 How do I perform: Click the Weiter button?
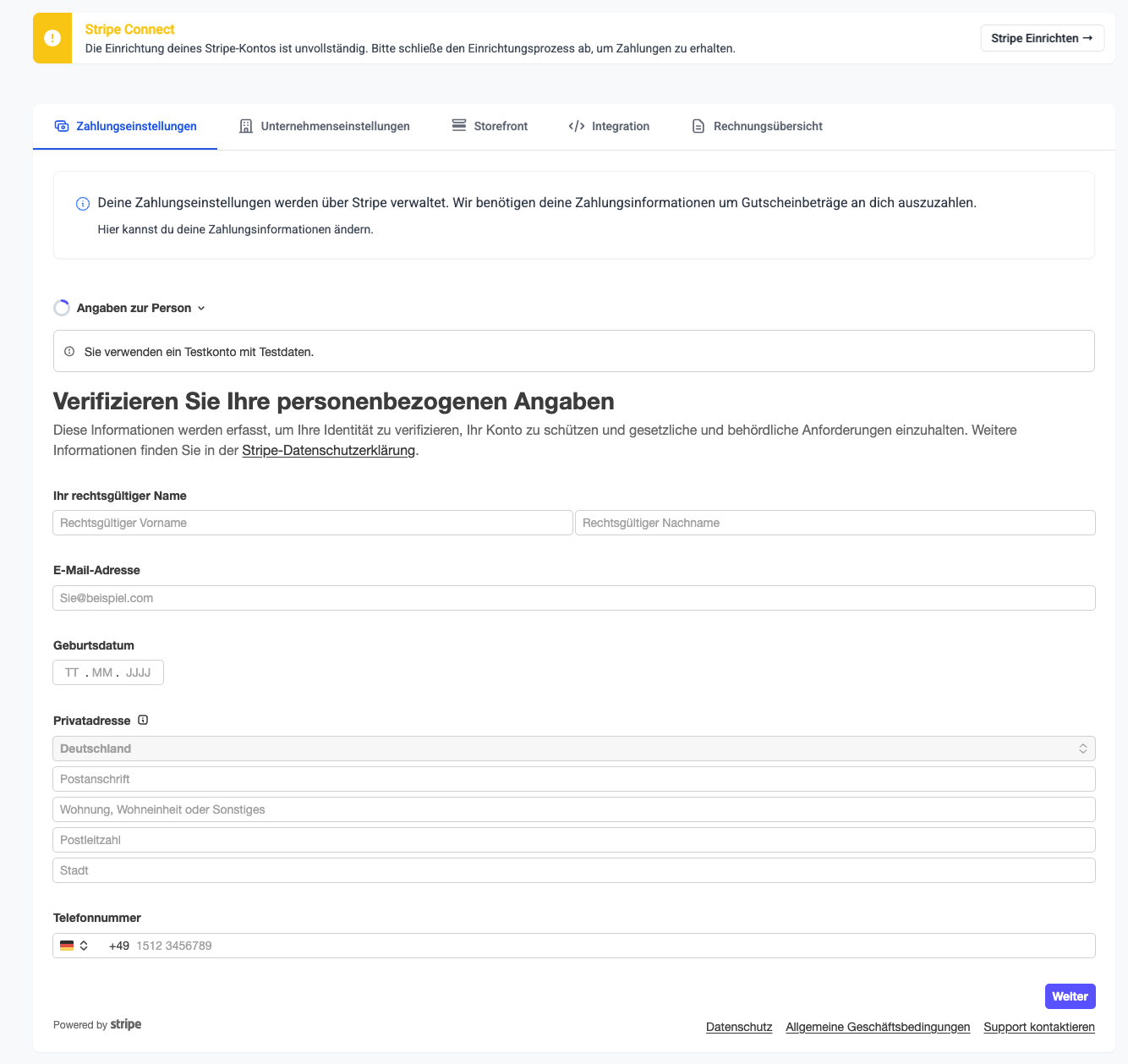pyautogui.click(x=1071, y=996)
